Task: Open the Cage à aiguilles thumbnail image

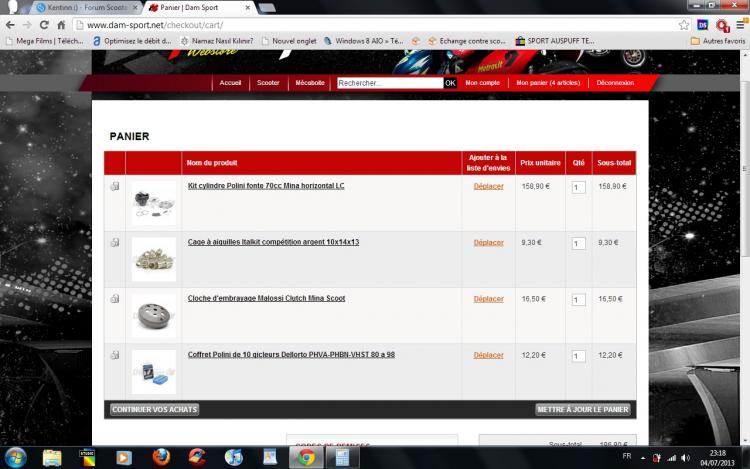Action: (154, 259)
